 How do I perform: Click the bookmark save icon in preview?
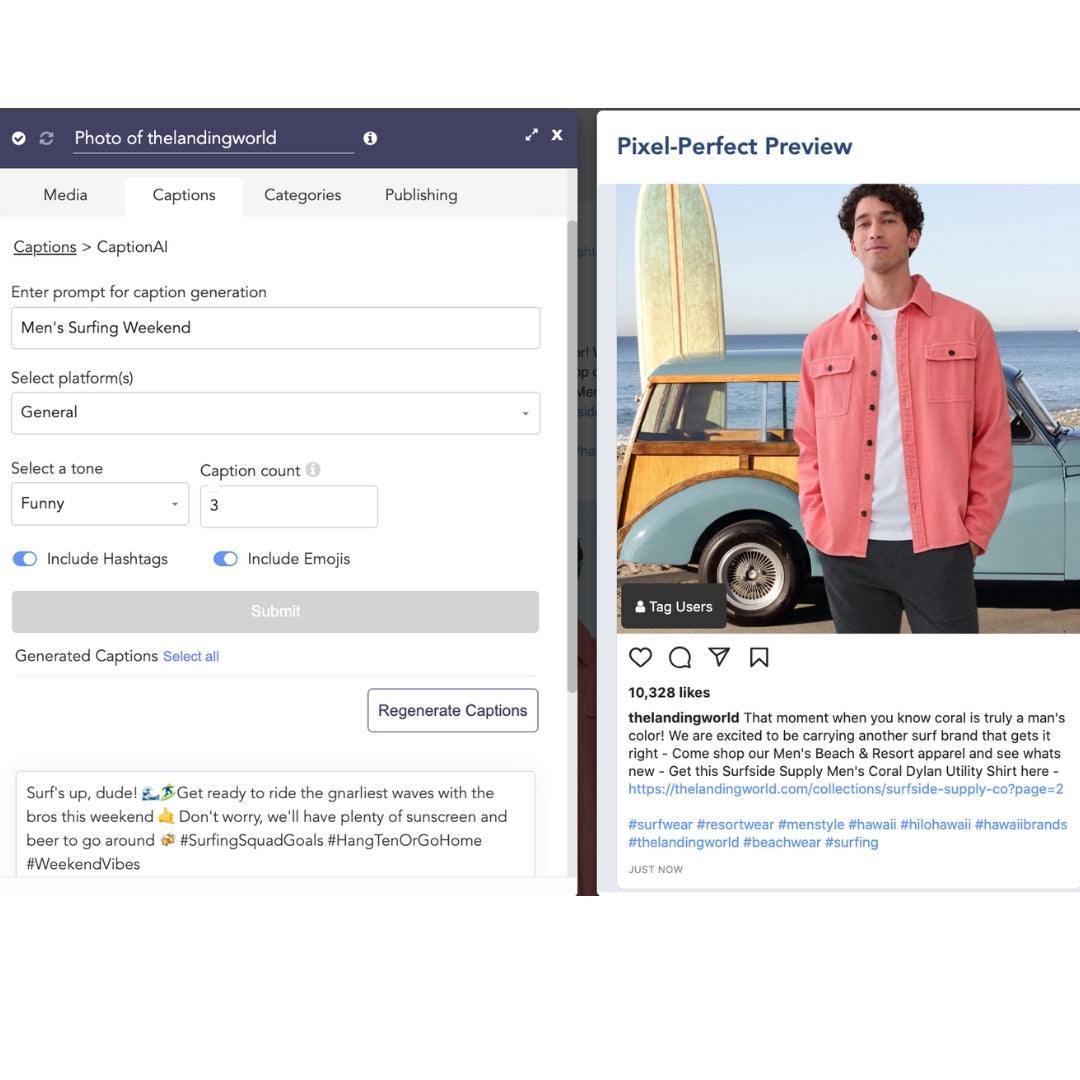click(759, 657)
